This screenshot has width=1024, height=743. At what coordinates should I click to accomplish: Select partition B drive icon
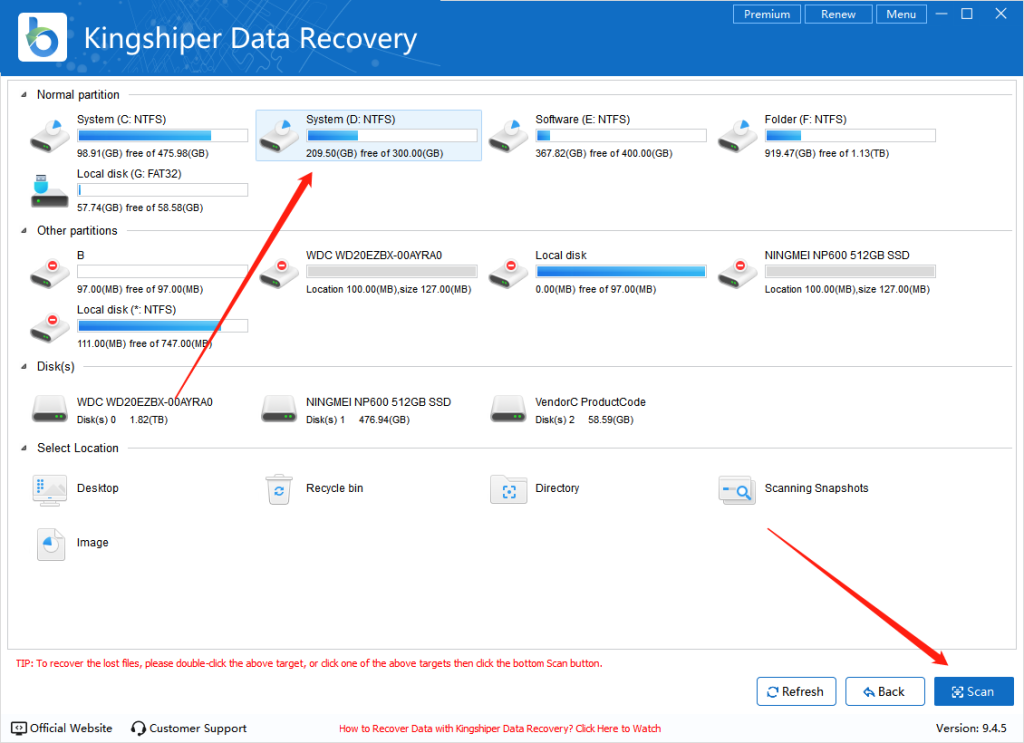pyautogui.click(x=50, y=273)
